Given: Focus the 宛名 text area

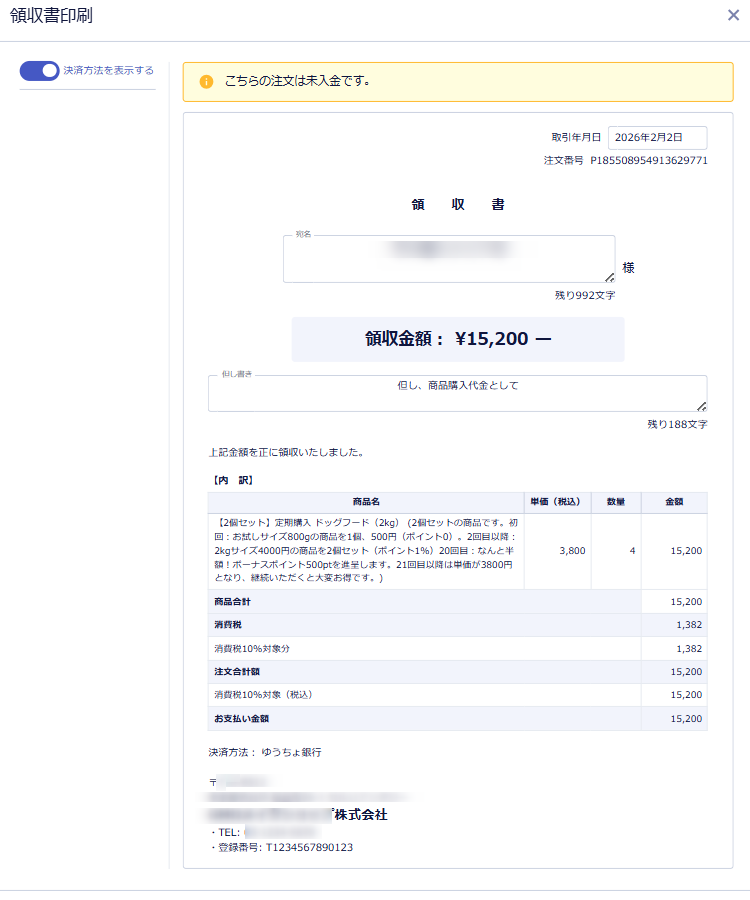Looking at the screenshot, I should tap(448, 259).
